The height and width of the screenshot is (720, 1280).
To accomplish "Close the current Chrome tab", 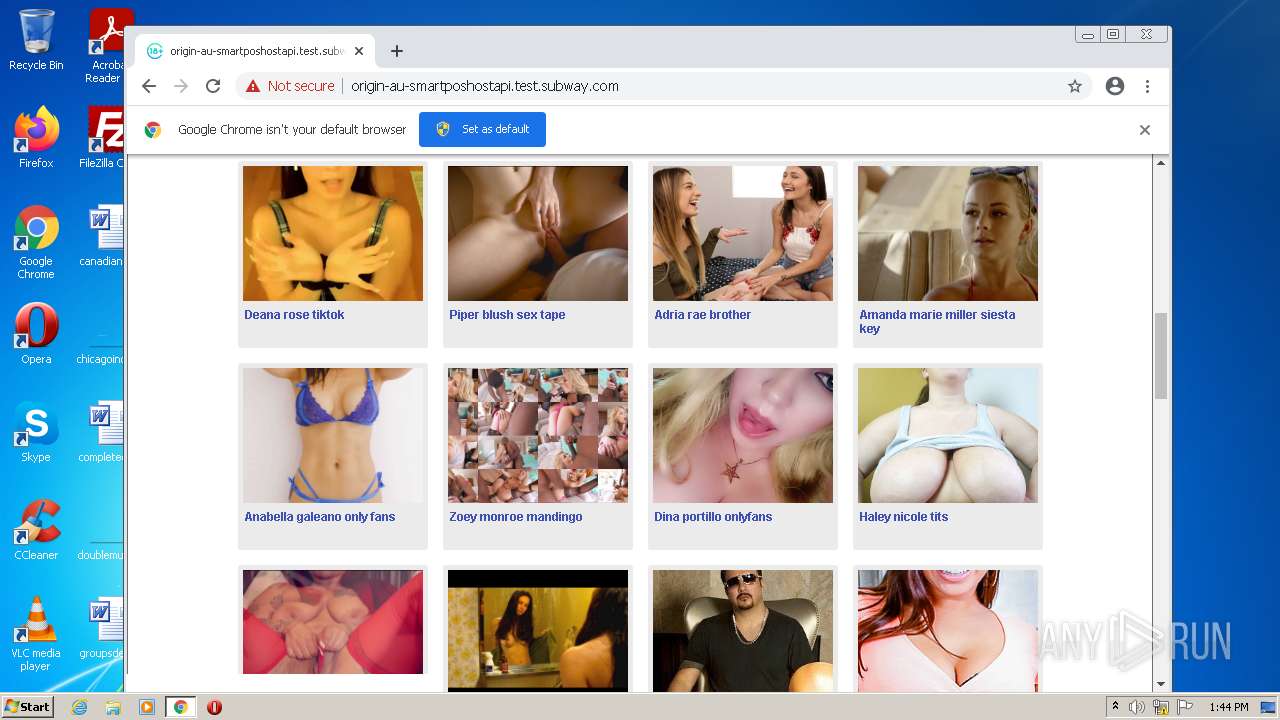I will [359, 51].
